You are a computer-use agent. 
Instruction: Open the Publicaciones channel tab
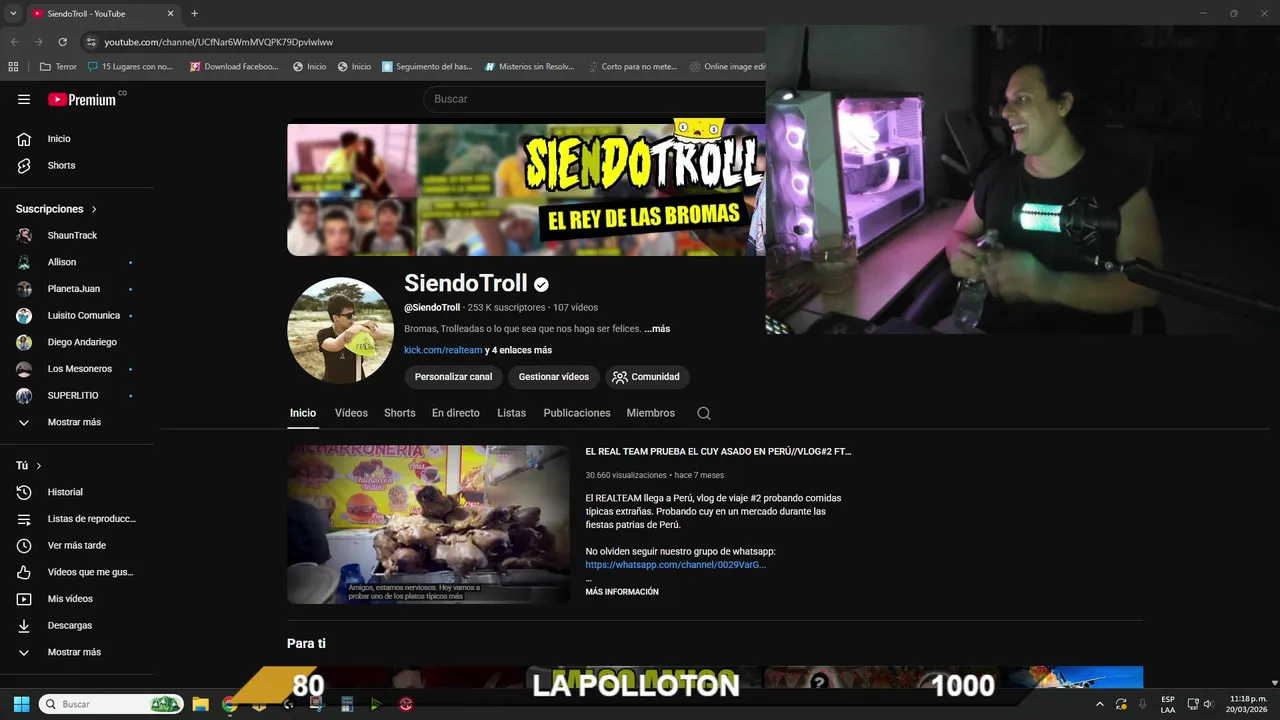click(x=577, y=413)
